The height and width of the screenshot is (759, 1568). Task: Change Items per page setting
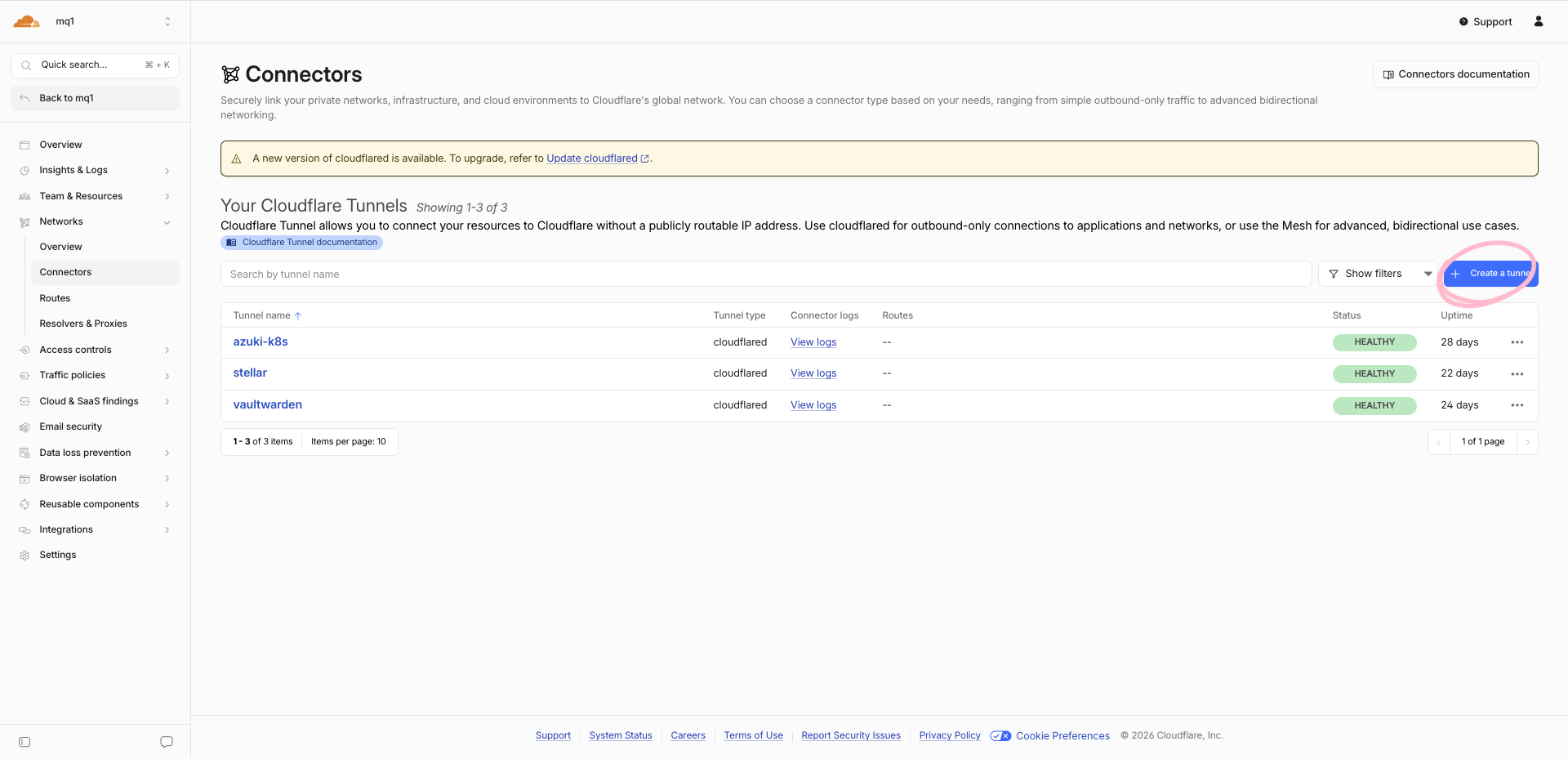pos(349,442)
